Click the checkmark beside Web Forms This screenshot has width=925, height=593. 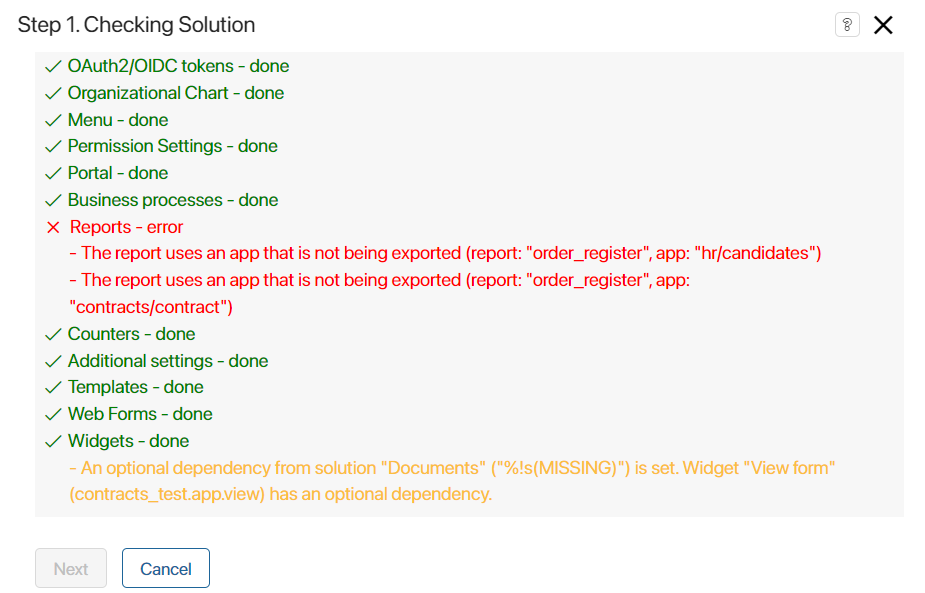(53, 415)
